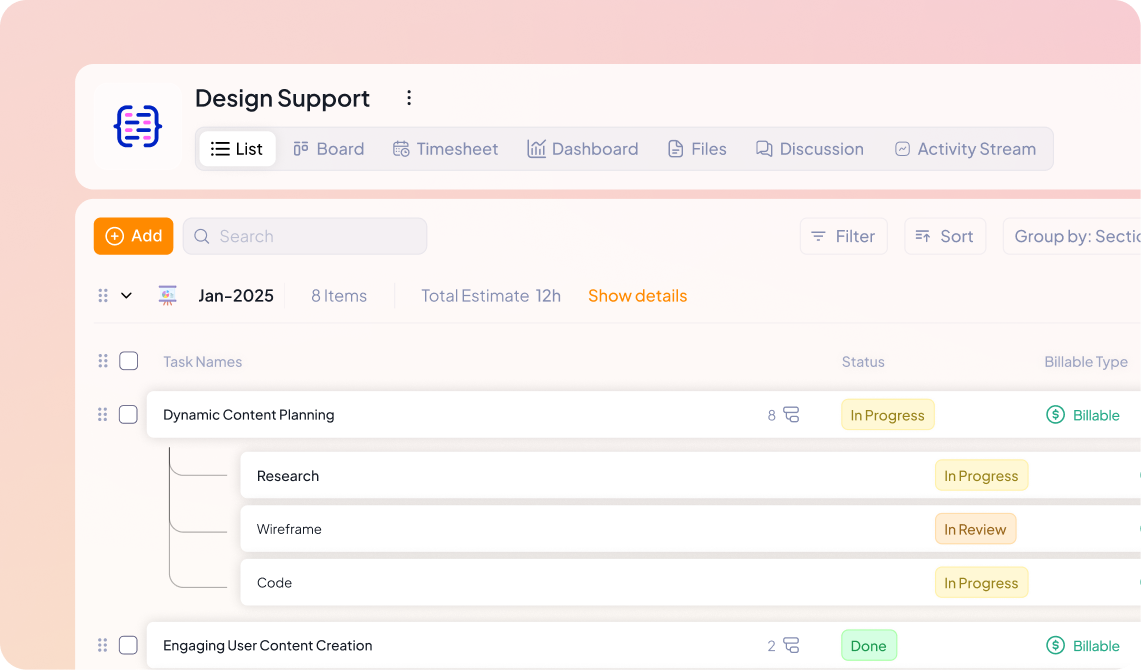The height and width of the screenshot is (670, 1141).
Task: Open the Group by: Section dropdown
Action: [1071, 236]
